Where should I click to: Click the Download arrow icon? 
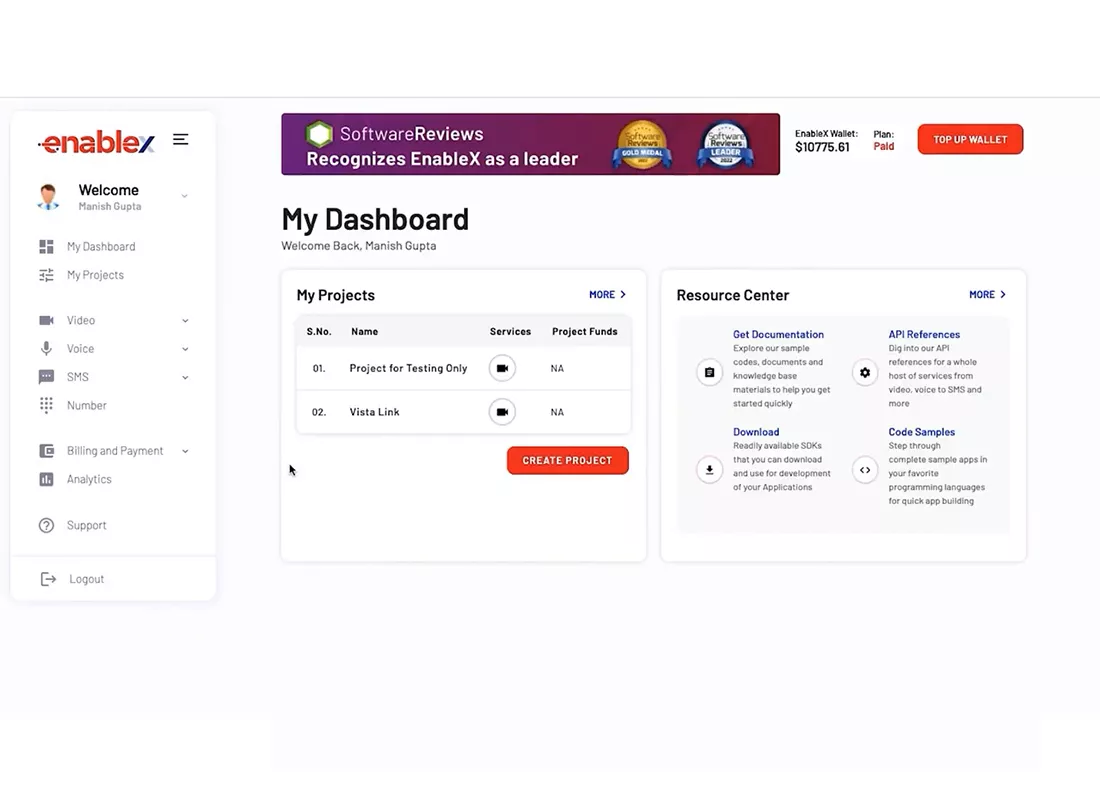coord(709,470)
